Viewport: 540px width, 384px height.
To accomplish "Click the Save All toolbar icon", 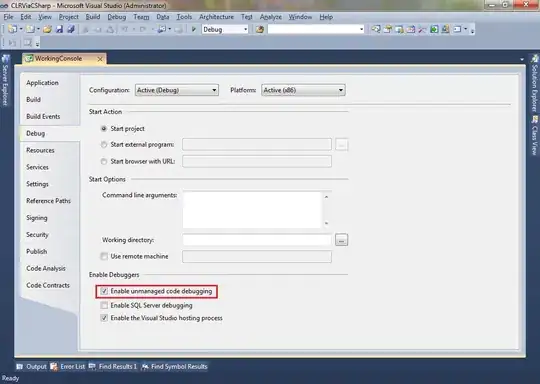I will coord(71,29).
